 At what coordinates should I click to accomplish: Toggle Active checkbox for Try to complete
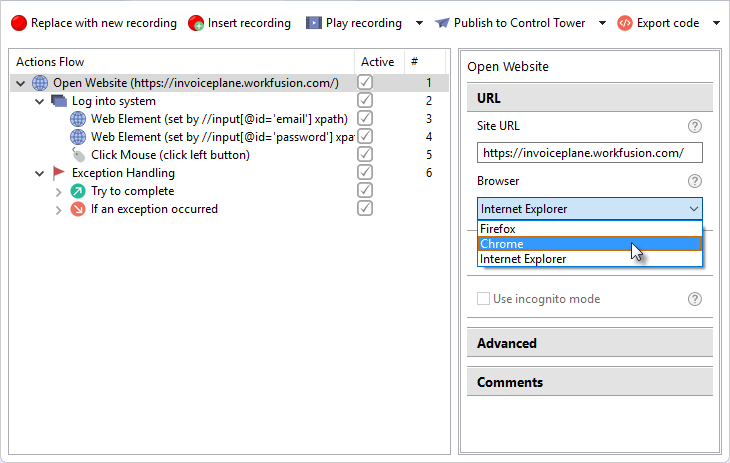[x=365, y=190]
